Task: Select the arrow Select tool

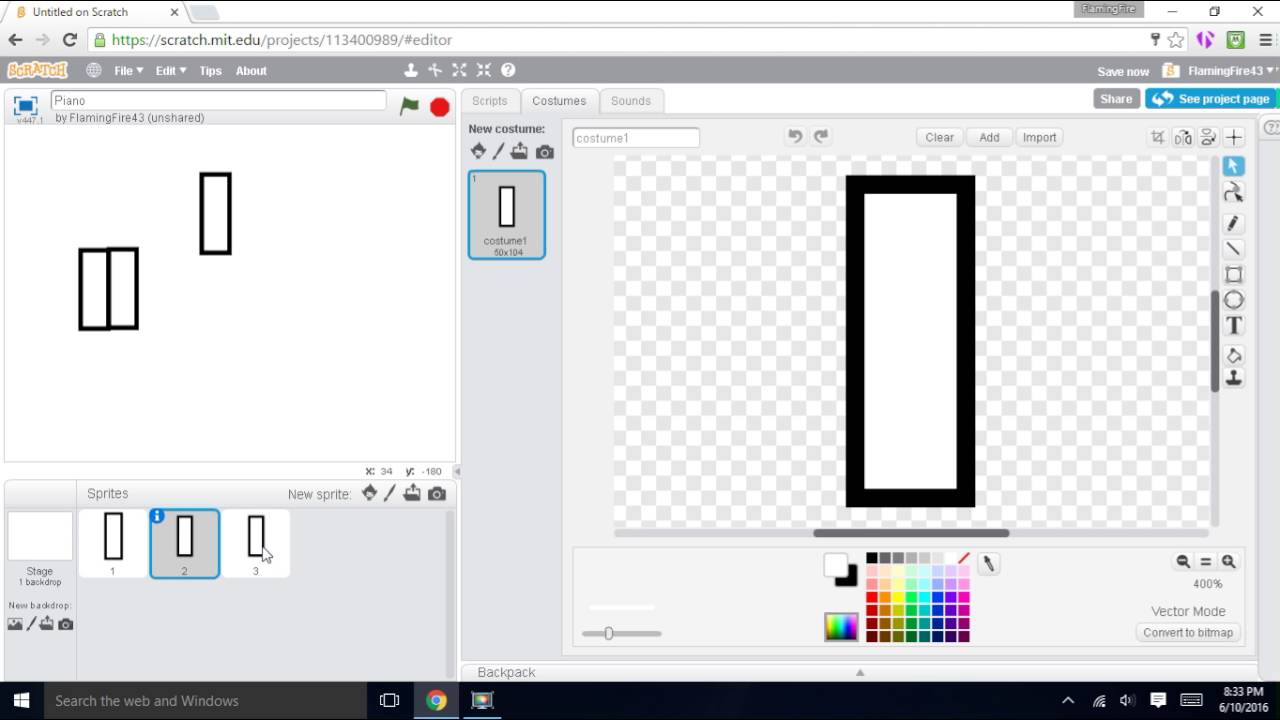Action: pos(1233,166)
